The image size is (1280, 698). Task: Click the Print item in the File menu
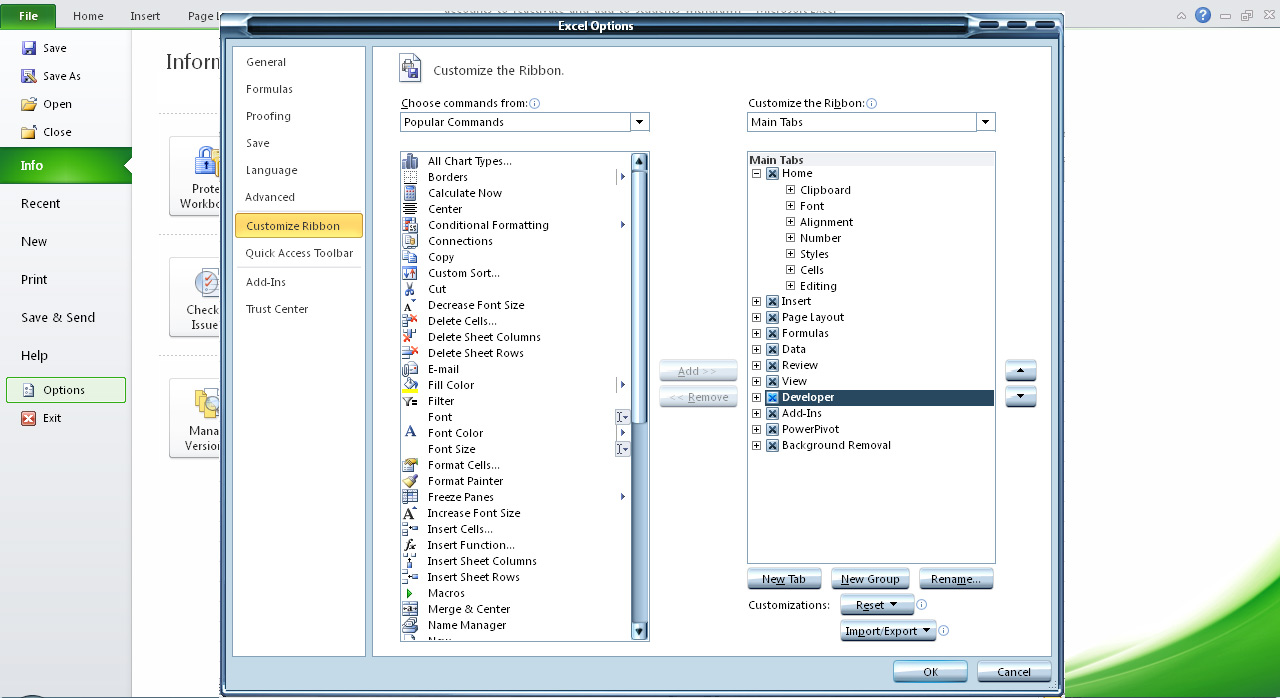[65, 280]
